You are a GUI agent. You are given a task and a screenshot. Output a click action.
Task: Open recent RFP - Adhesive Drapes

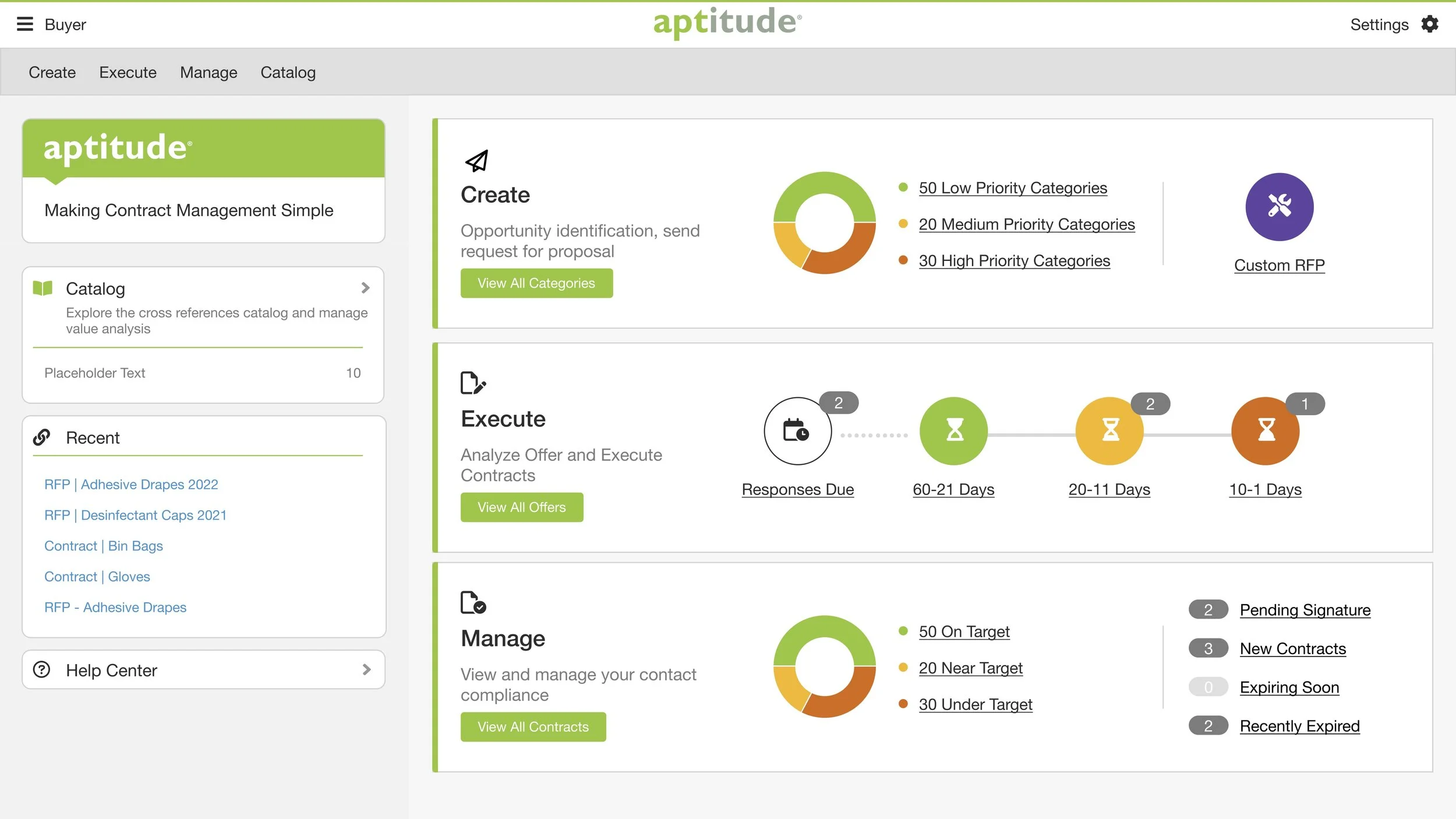click(115, 607)
